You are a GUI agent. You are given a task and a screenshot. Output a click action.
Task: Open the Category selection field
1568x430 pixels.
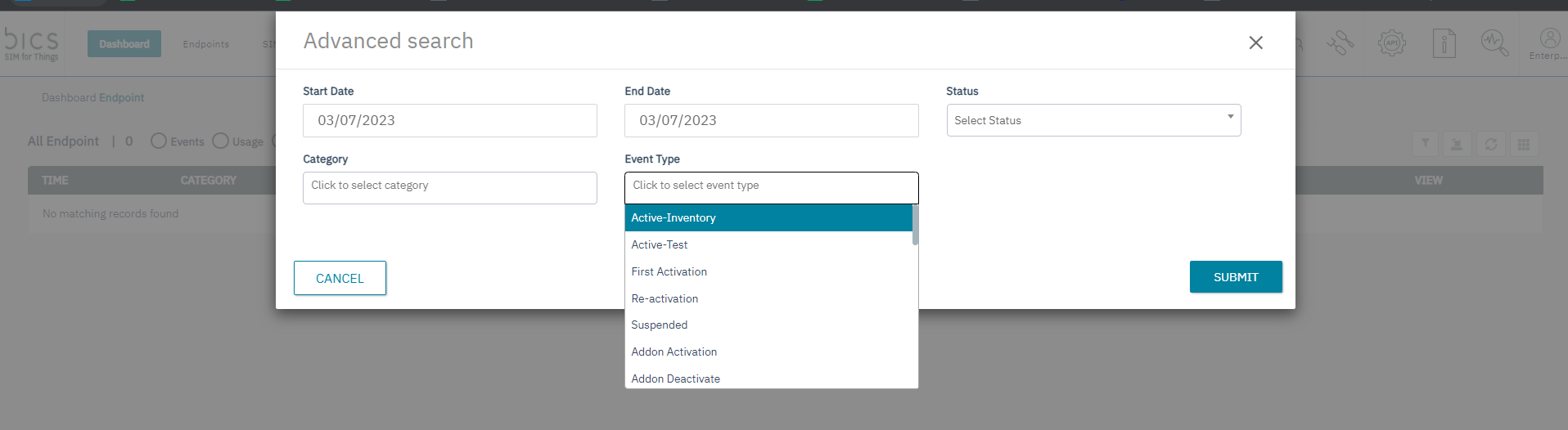(x=449, y=187)
